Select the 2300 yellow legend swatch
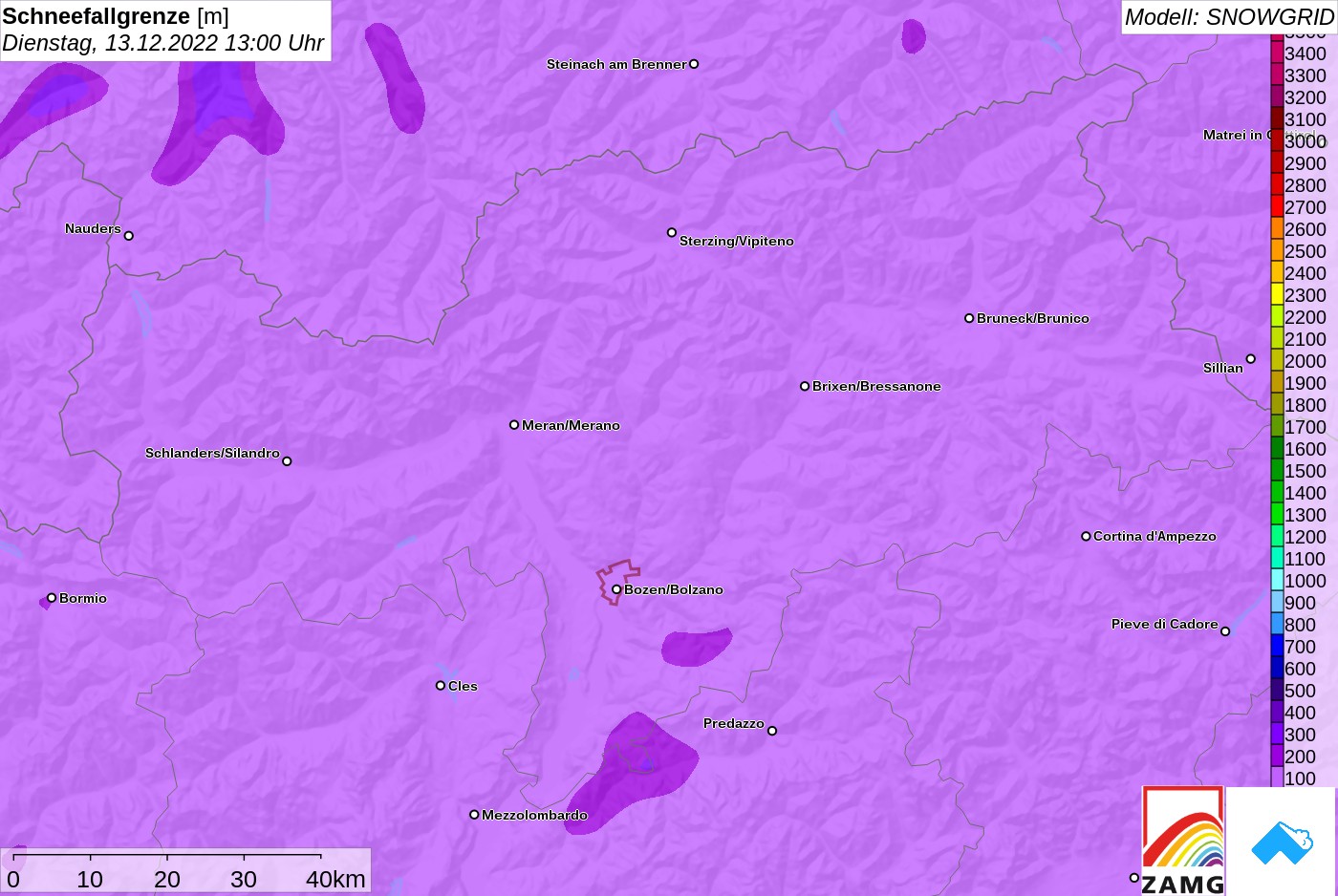 coord(1277,295)
